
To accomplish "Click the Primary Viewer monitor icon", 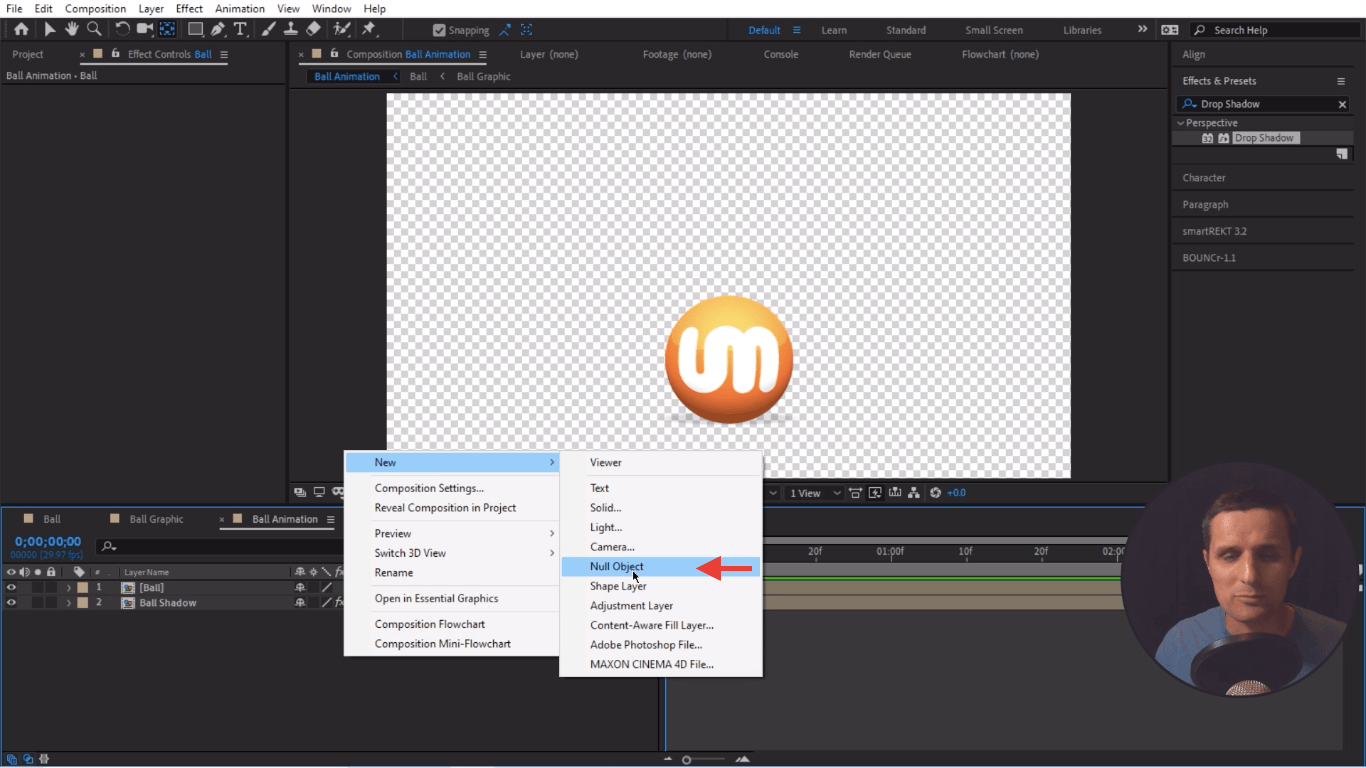I will (x=319, y=492).
